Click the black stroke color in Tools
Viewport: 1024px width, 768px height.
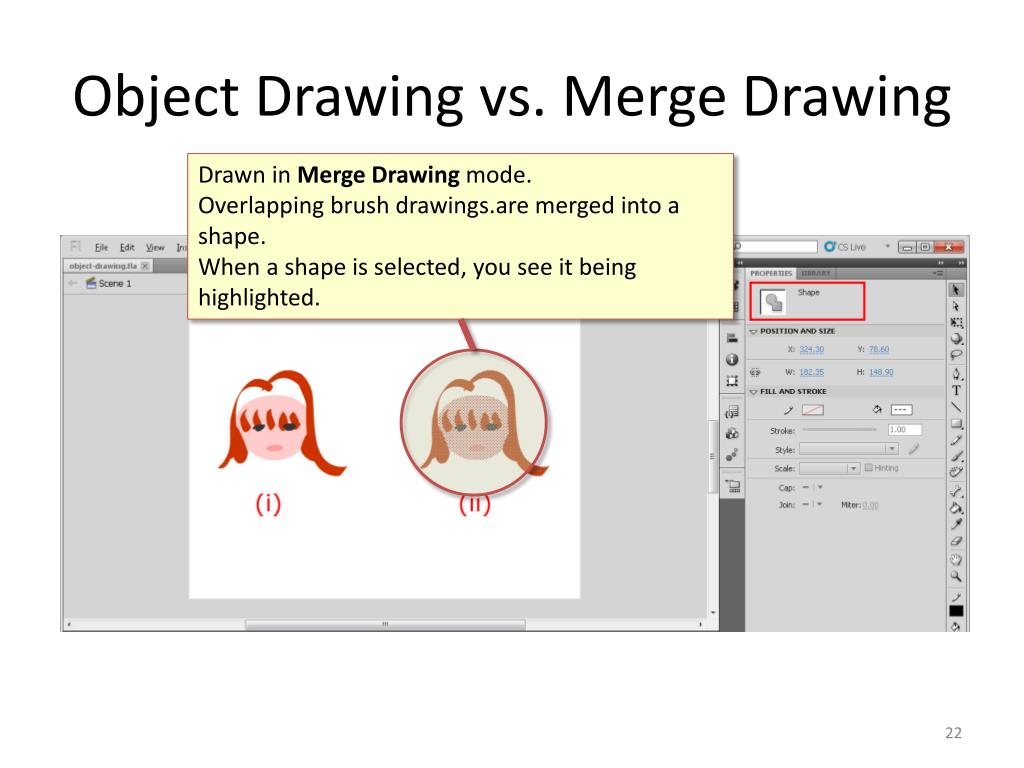pyautogui.click(x=956, y=611)
